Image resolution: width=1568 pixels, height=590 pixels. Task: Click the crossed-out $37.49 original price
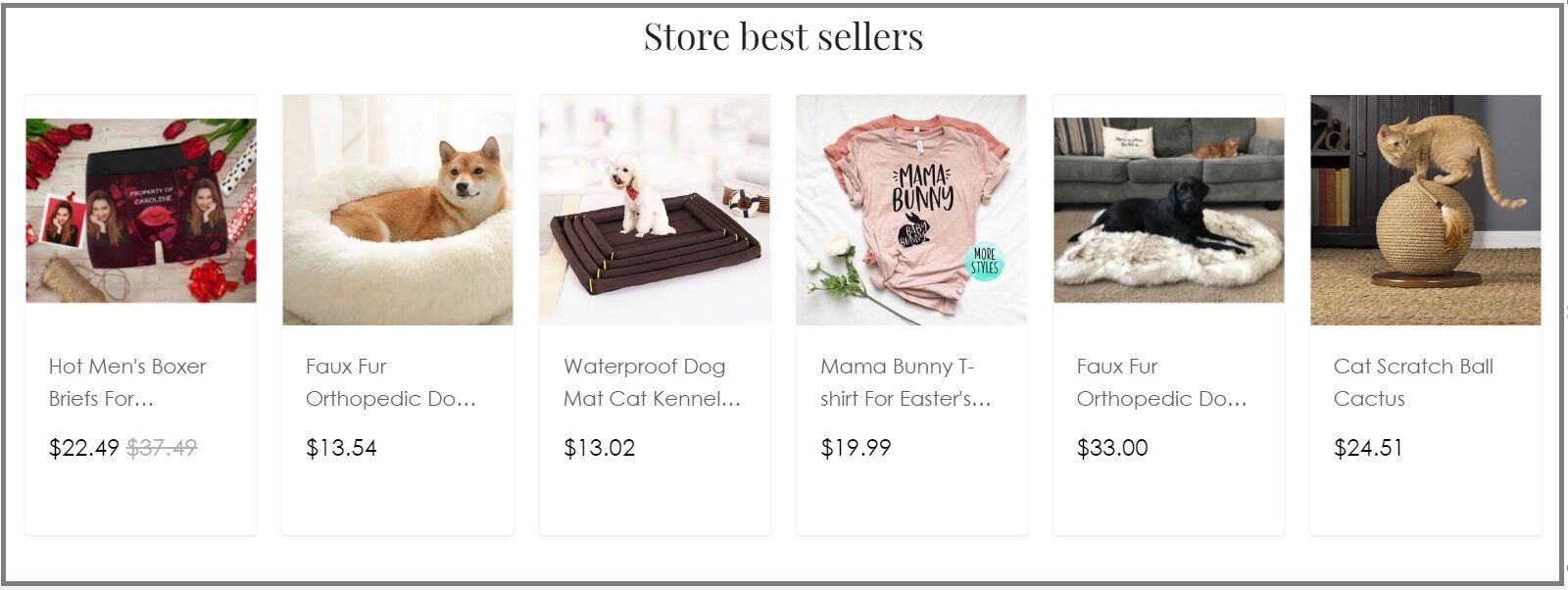pyautogui.click(x=162, y=448)
